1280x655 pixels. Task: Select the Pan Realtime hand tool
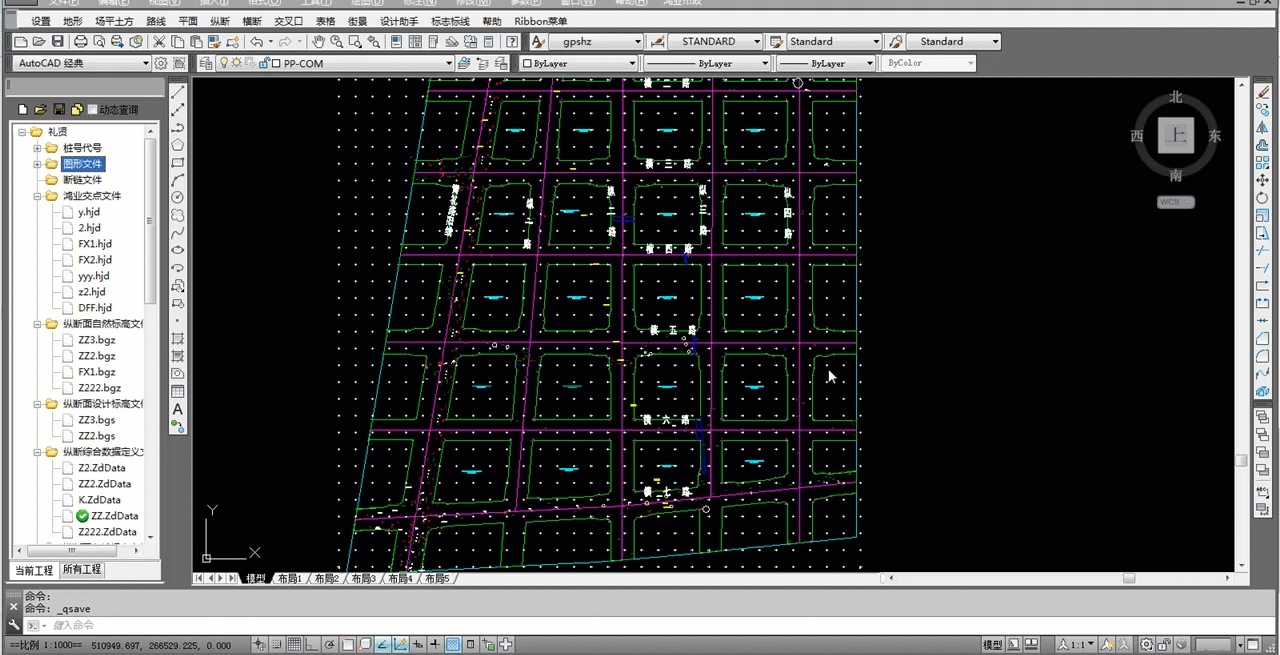tap(318, 41)
